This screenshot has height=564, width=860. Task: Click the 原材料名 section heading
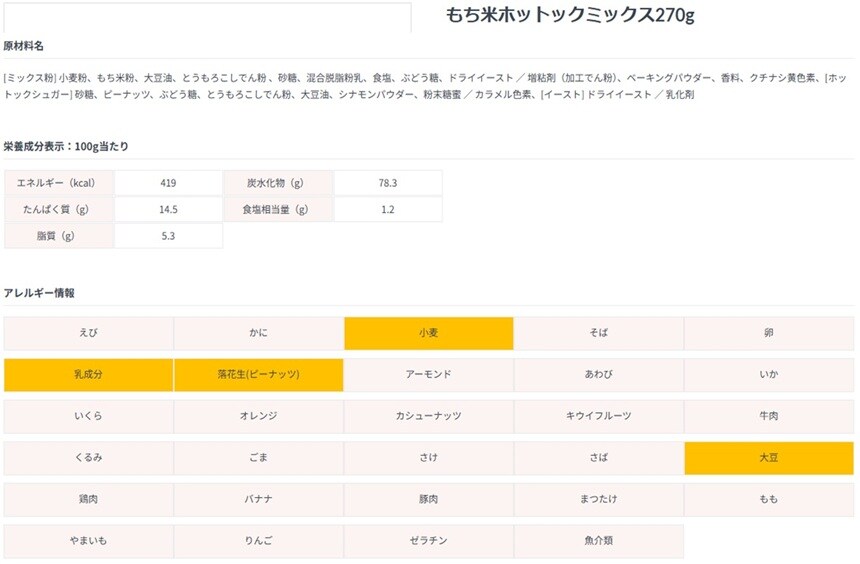coord(24,46)
